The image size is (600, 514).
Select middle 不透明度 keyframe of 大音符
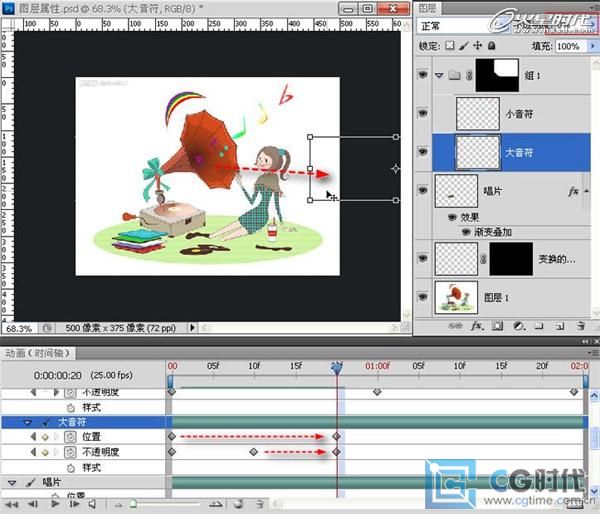click(x=253, y=452)
